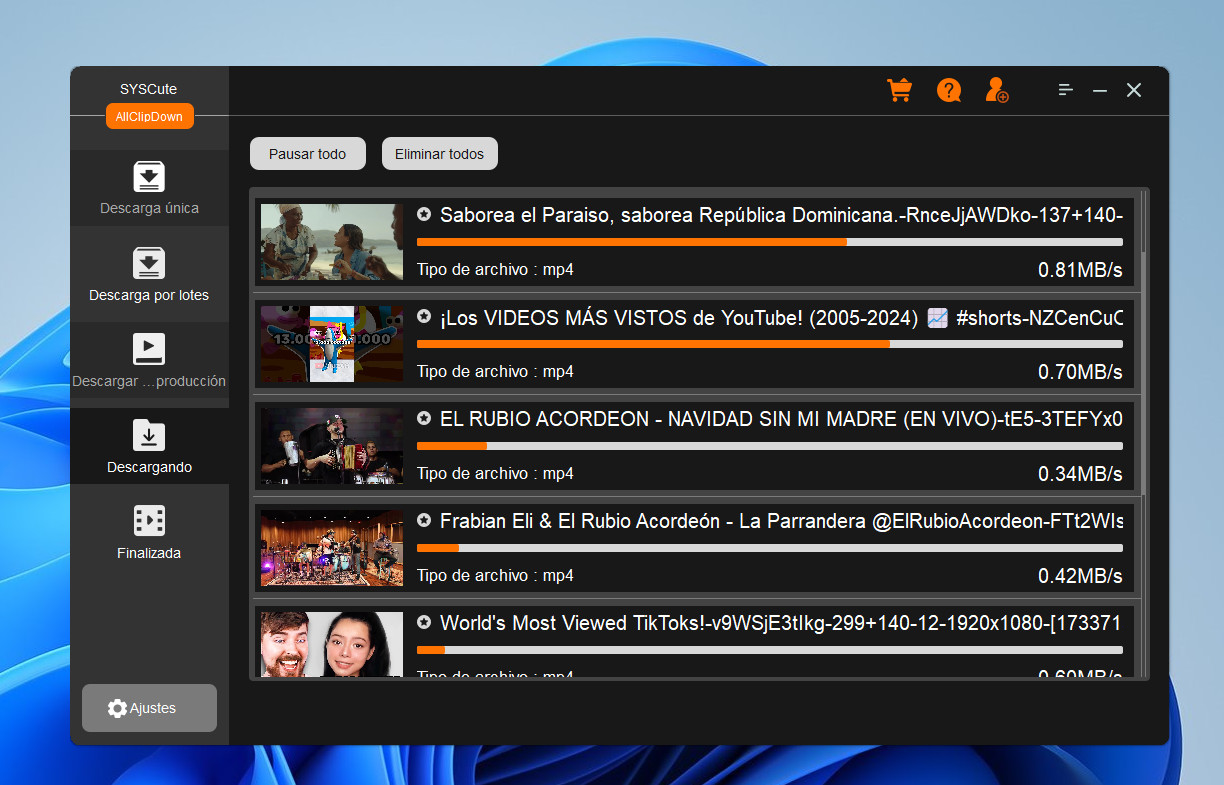Select the Descargar producción playlist icon
The image size is (1224, 785).
click(149, 349)
